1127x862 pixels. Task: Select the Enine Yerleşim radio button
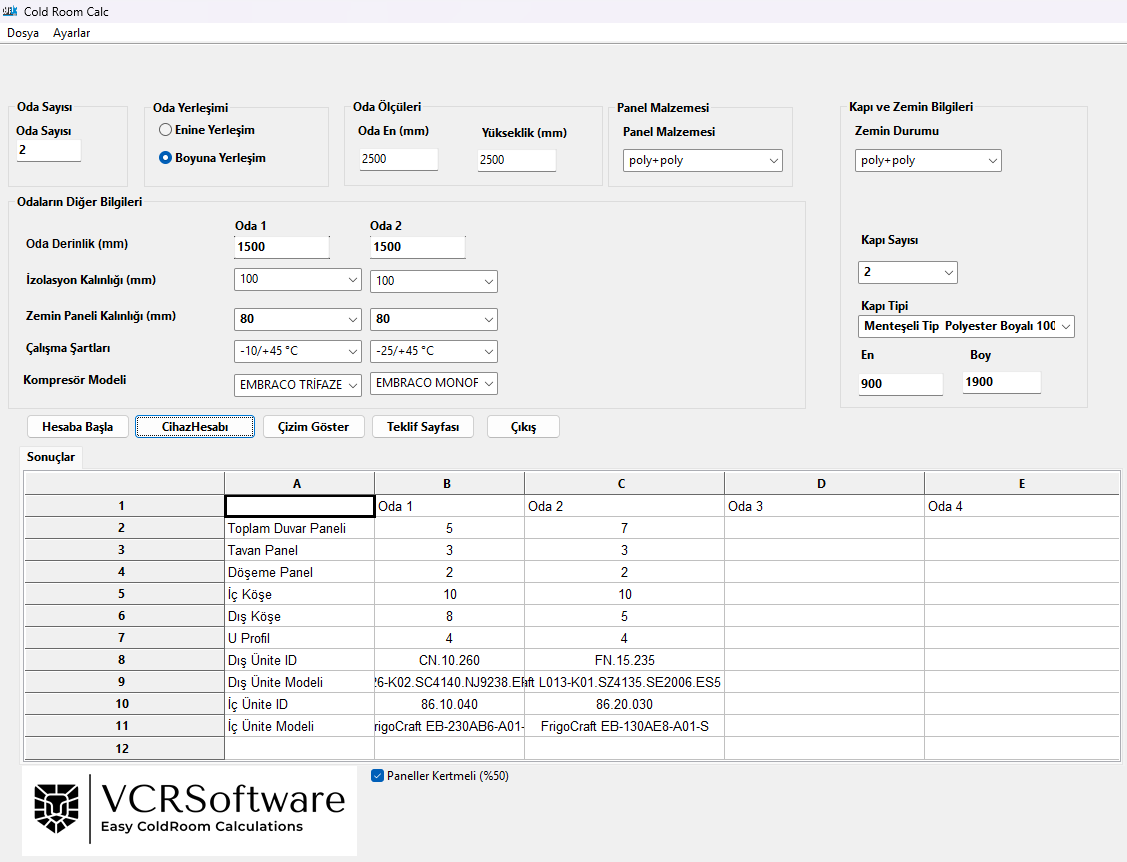pyautogui.click(x=167, y=130)
